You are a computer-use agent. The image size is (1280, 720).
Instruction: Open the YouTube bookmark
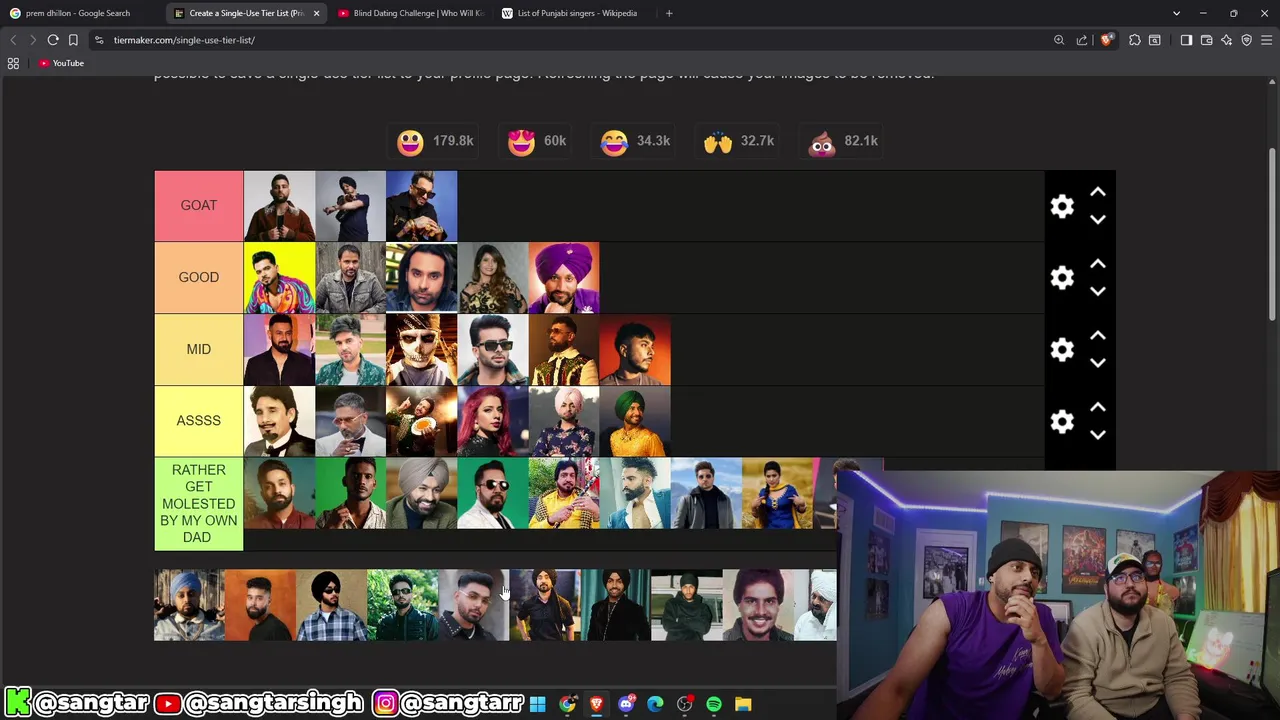pyautogui.click(x=61, y=63)
